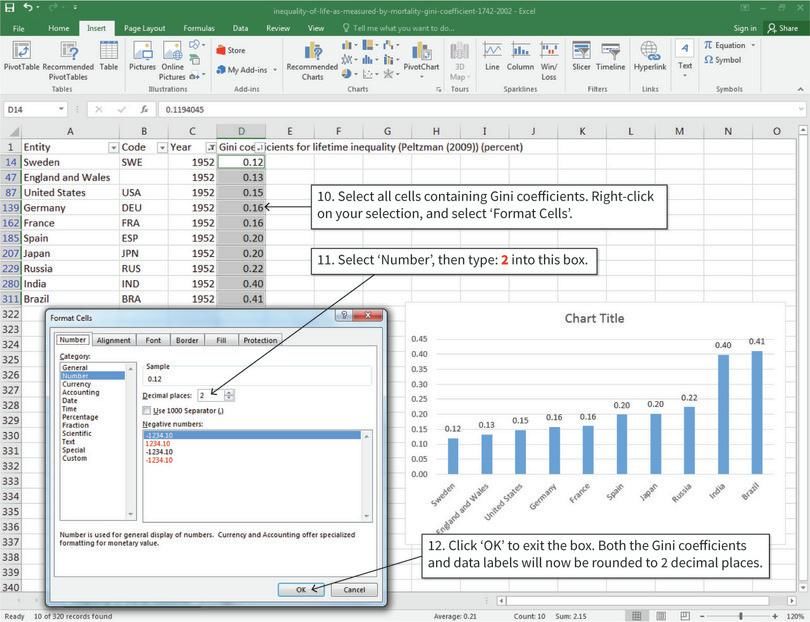
Task: Collapse the ribbon with the chevron
Action: tap(800, 89)
